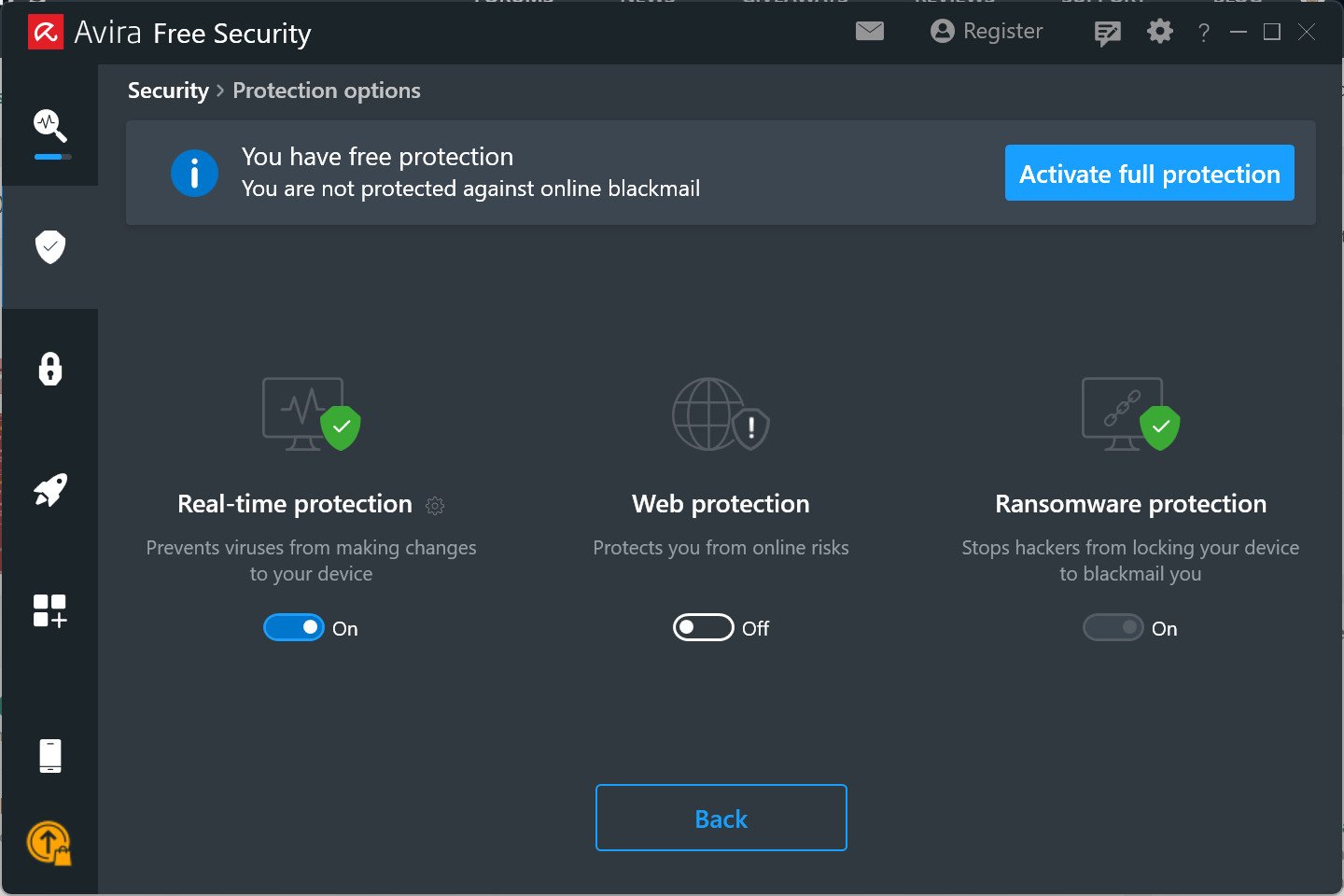
Task: Go to Security in the breadcrumb
Action: point(168,91)
